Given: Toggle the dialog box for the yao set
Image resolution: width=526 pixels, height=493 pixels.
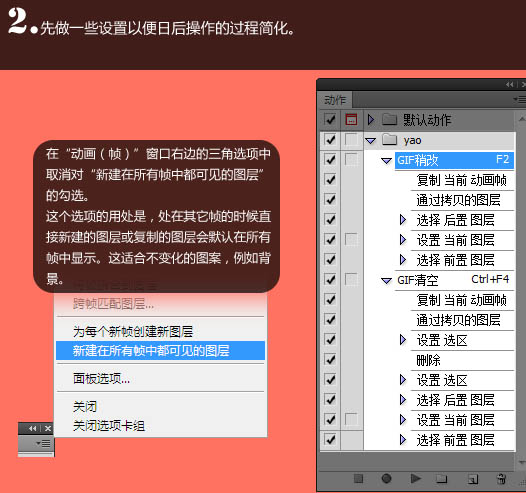Looking at the screenshot, I should tap(351, 140).
